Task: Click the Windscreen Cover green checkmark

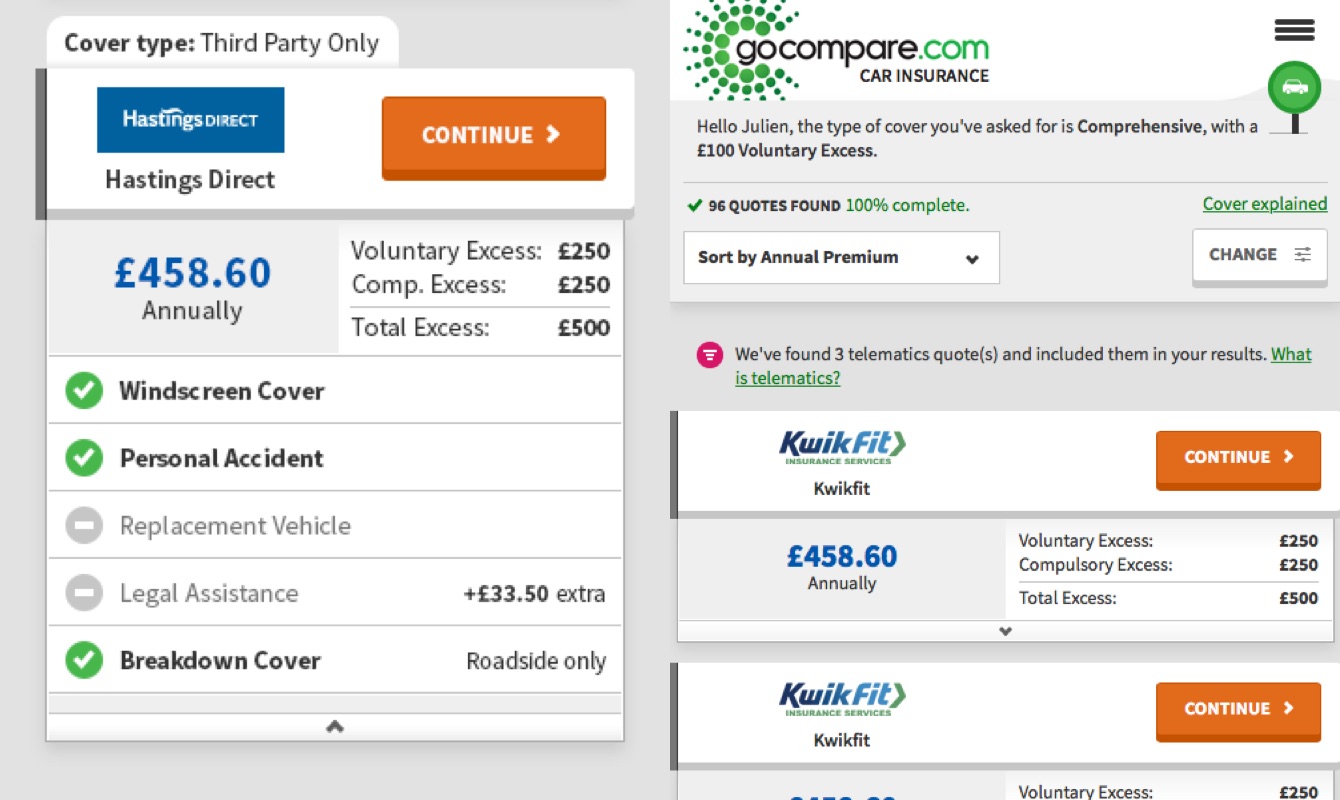Action: point(84,391)
